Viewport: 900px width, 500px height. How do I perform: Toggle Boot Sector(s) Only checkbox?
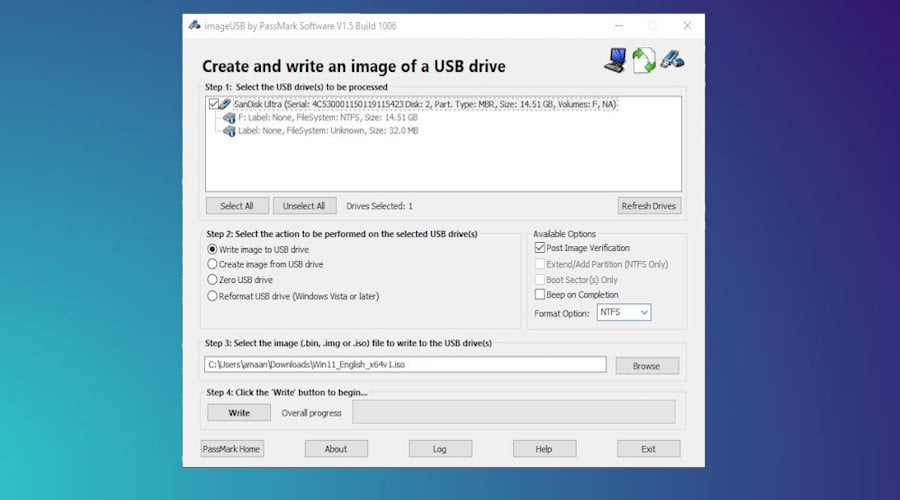coord(540,280)
